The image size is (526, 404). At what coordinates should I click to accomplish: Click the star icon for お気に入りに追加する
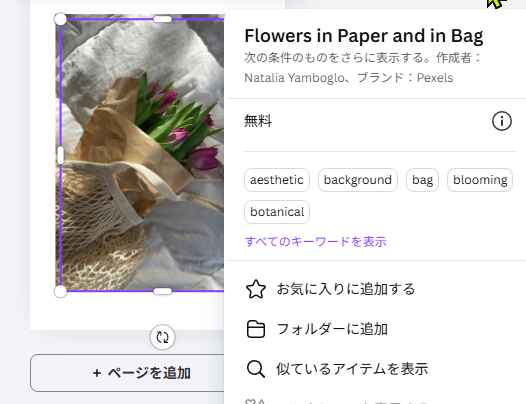(256, 289)
